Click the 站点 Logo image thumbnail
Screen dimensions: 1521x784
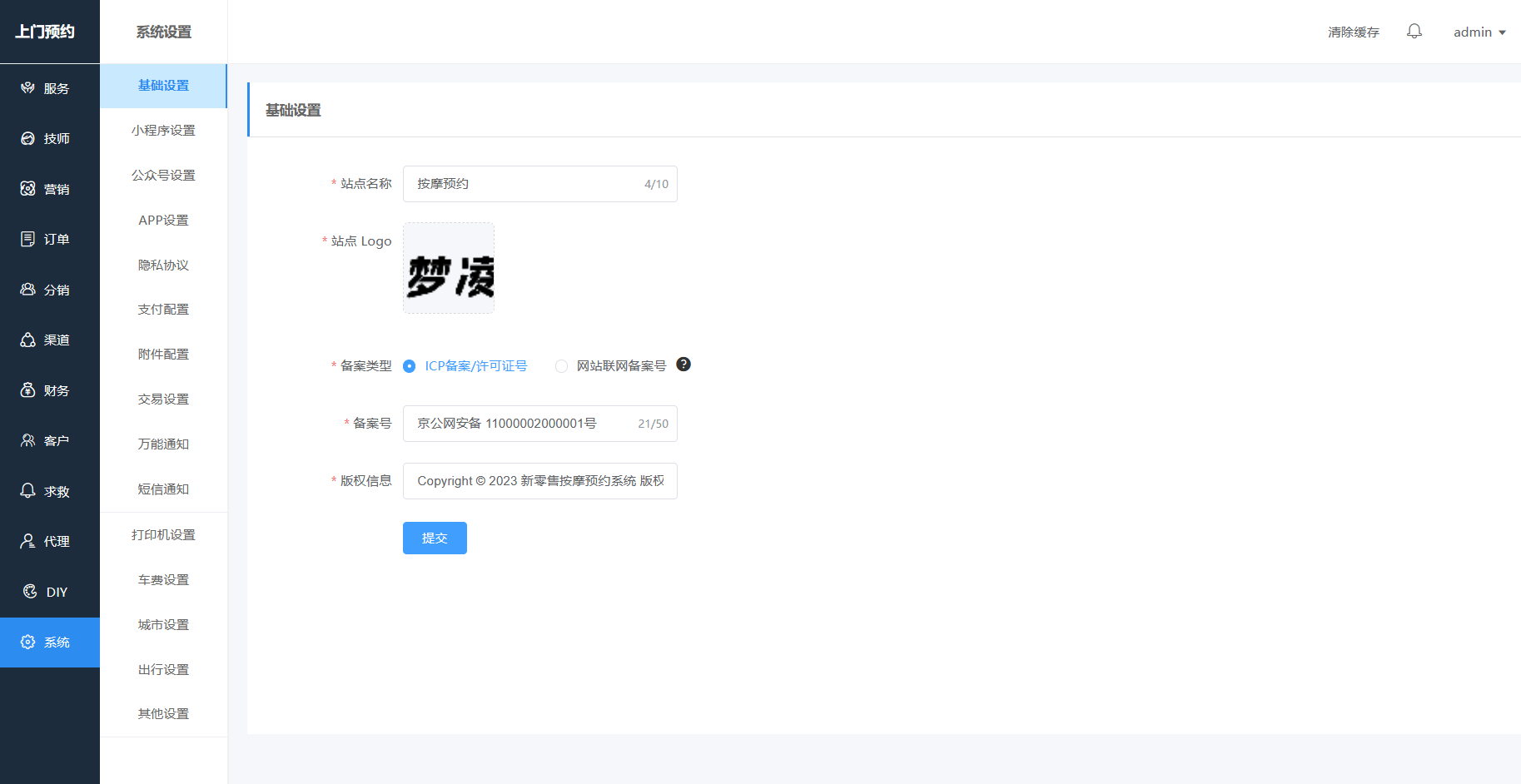449,268
